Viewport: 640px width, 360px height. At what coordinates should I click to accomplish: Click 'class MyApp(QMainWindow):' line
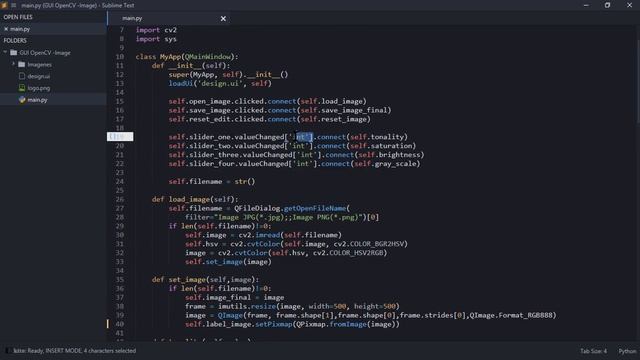click(x=187, y=57)
